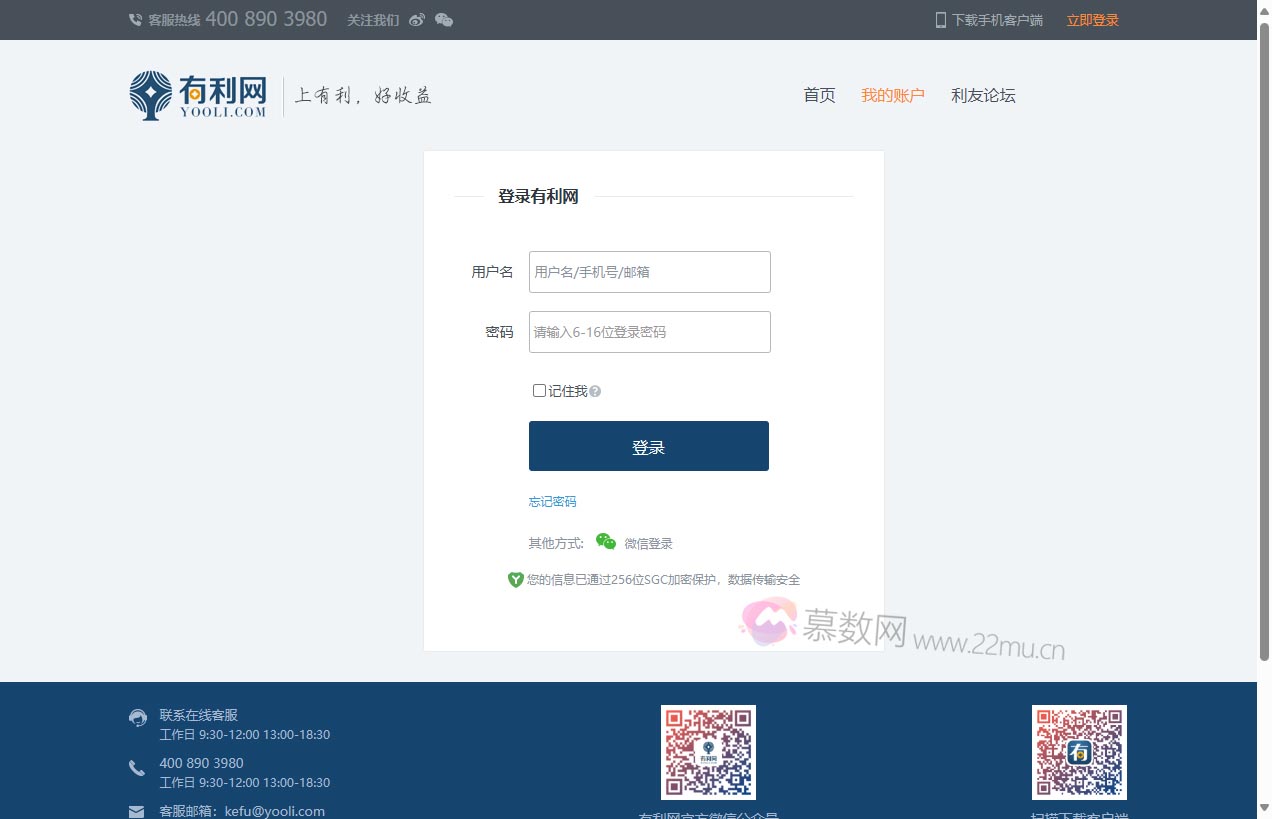Image resolution: width=1272 pixels, height=819 pixels.
Task: Click the 忘记密码 link
Action: [552, 502]
